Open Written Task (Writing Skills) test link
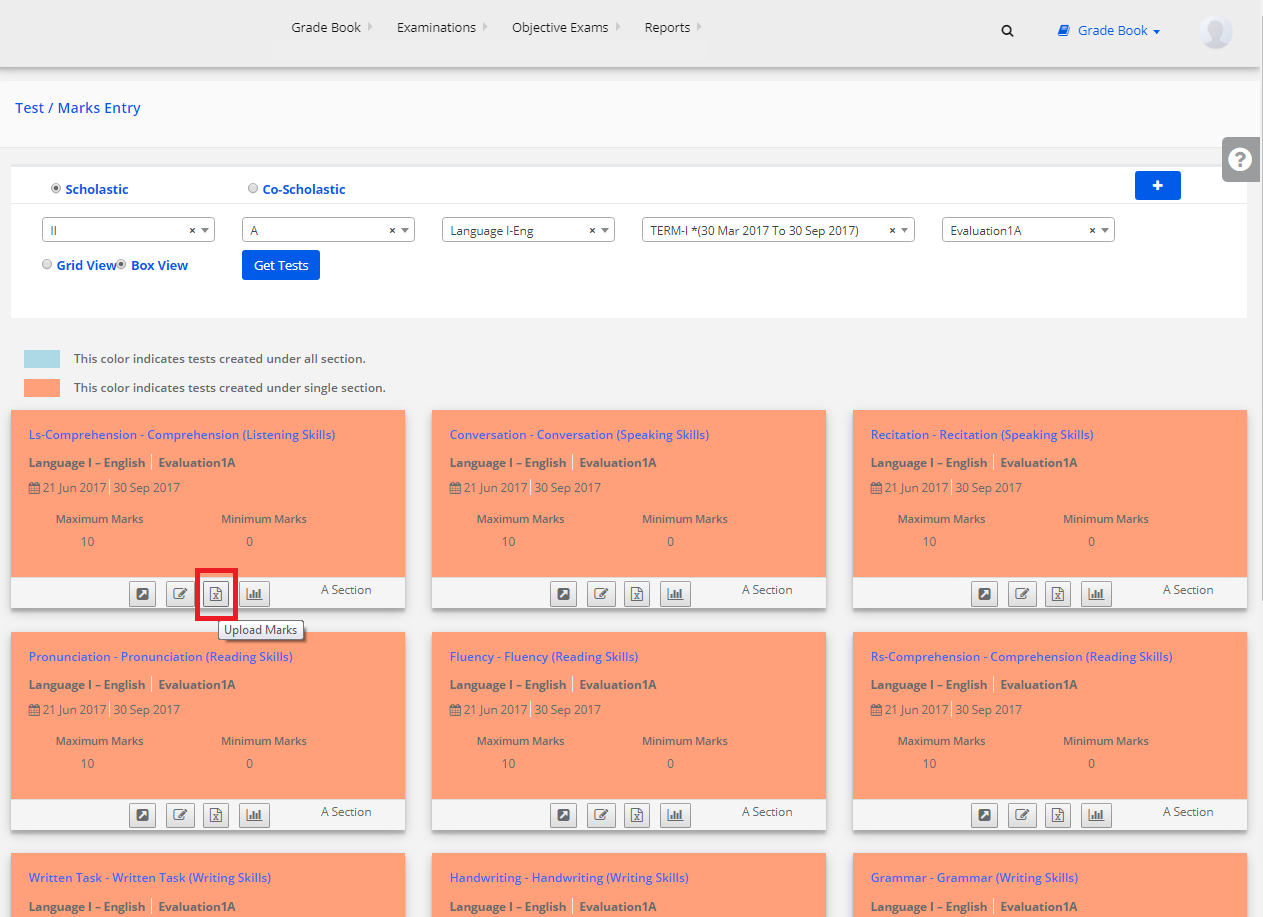 pos(150,878)
